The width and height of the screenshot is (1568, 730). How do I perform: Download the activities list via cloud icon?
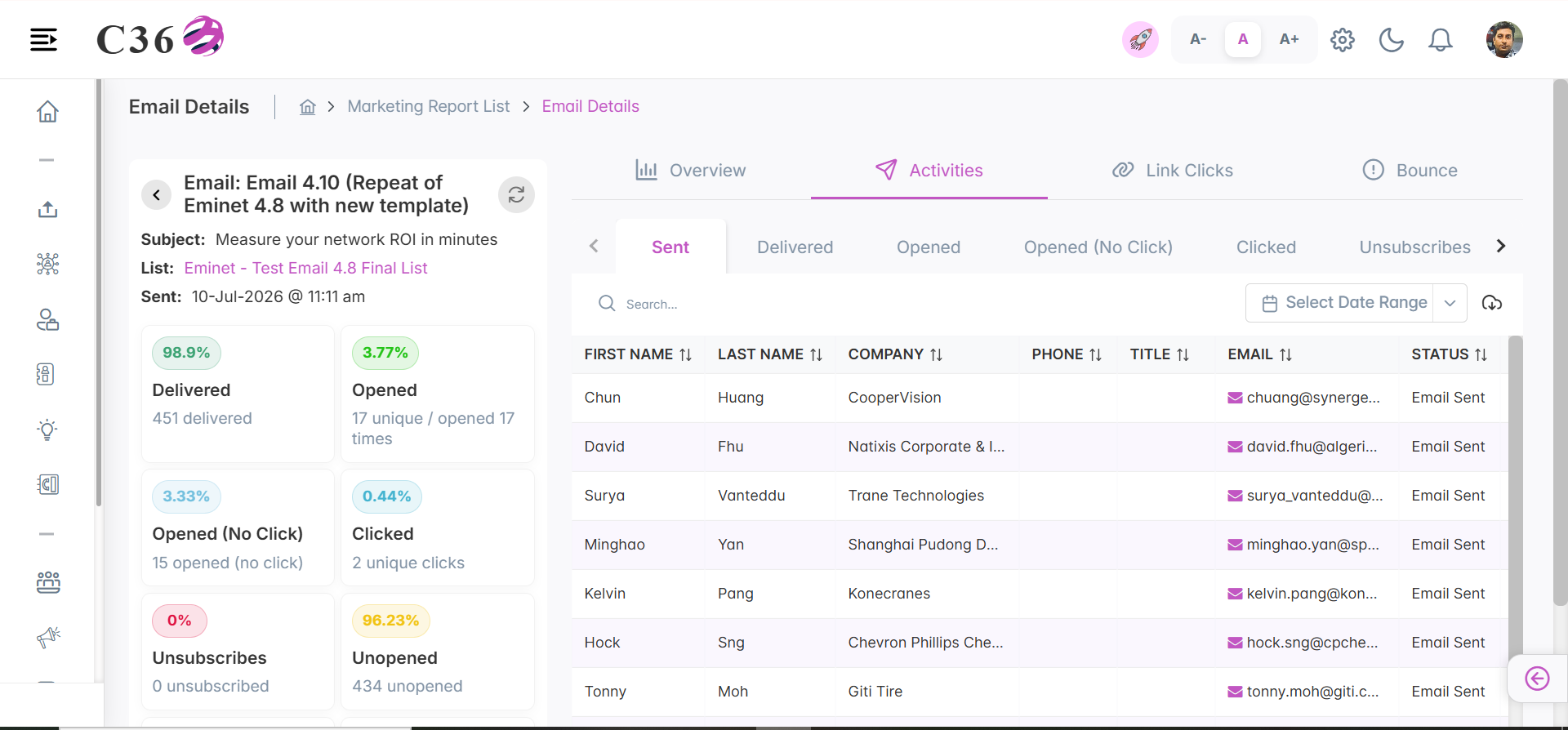click(x=1492, y=303)
